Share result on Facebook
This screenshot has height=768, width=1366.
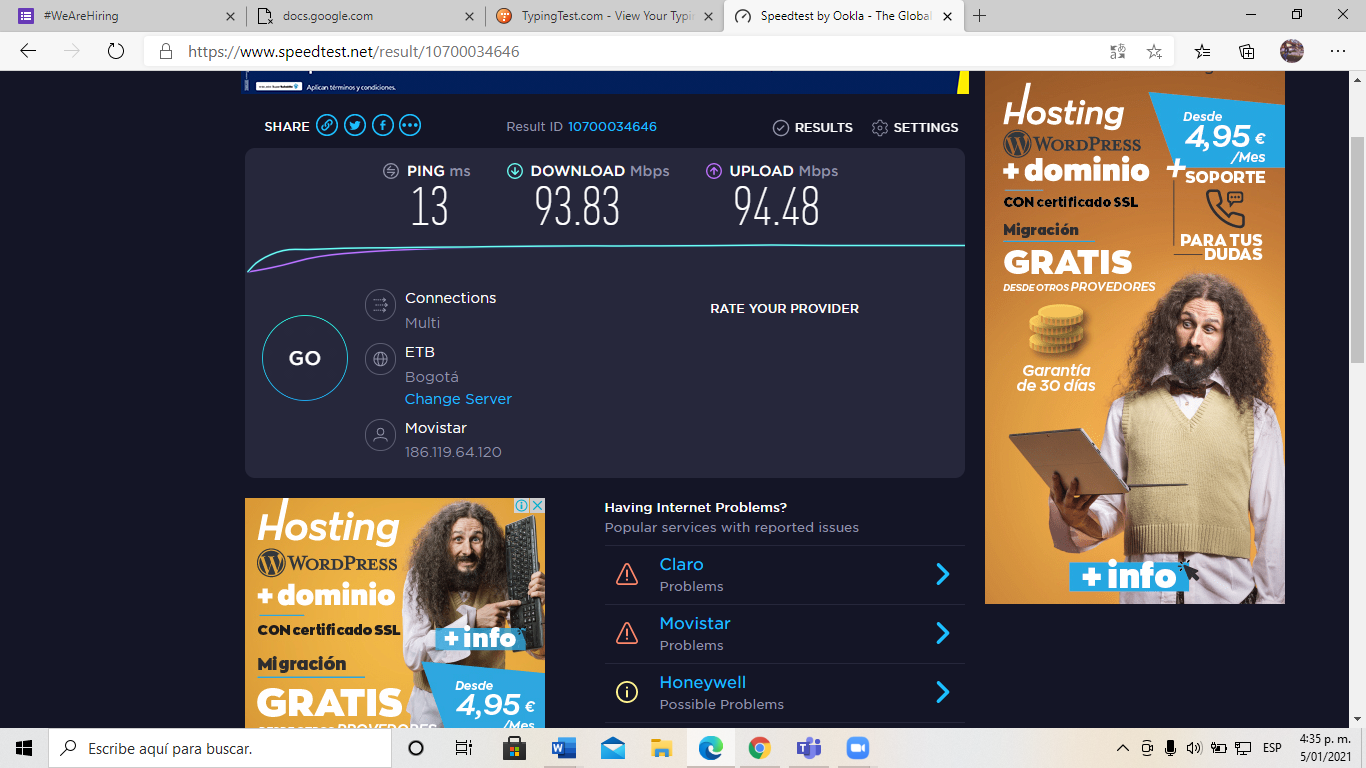pyautogui.click(x=383, y=126)
